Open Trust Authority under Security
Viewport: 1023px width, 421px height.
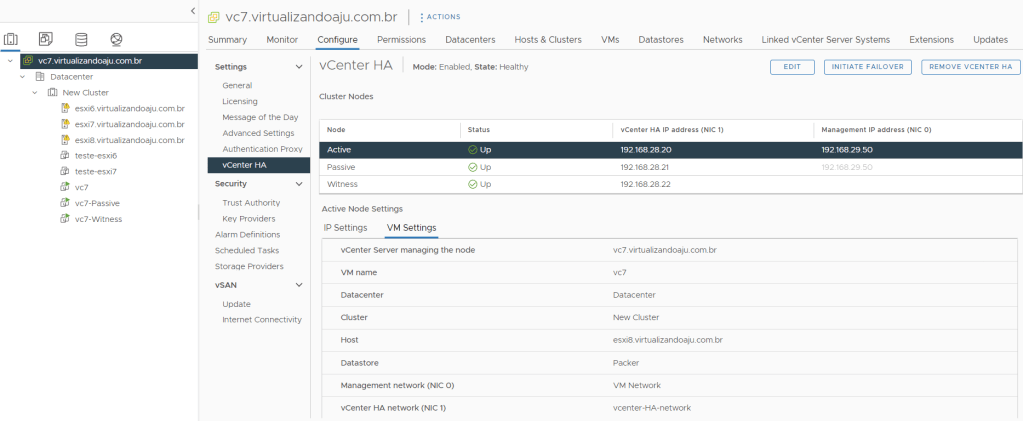click(x=251, y=203)
